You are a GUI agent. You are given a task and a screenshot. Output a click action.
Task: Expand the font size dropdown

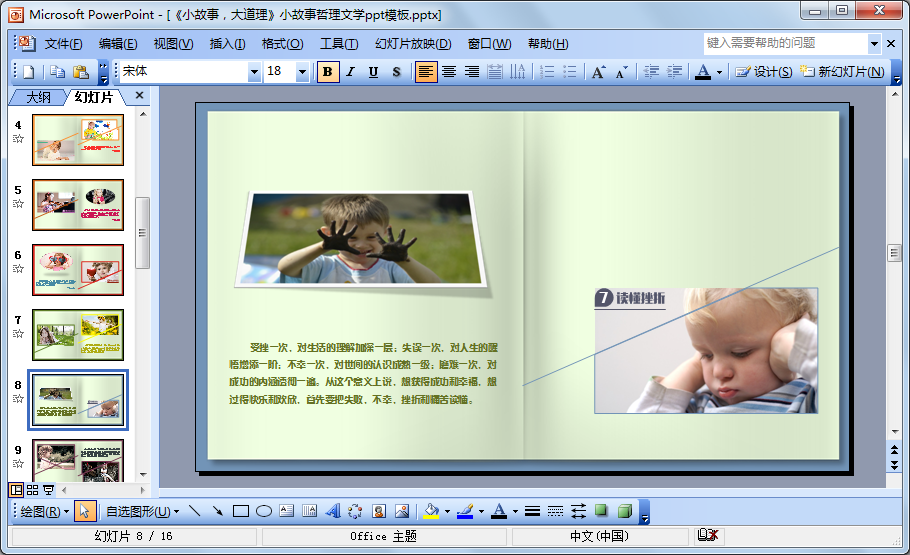tap(303, 72)
